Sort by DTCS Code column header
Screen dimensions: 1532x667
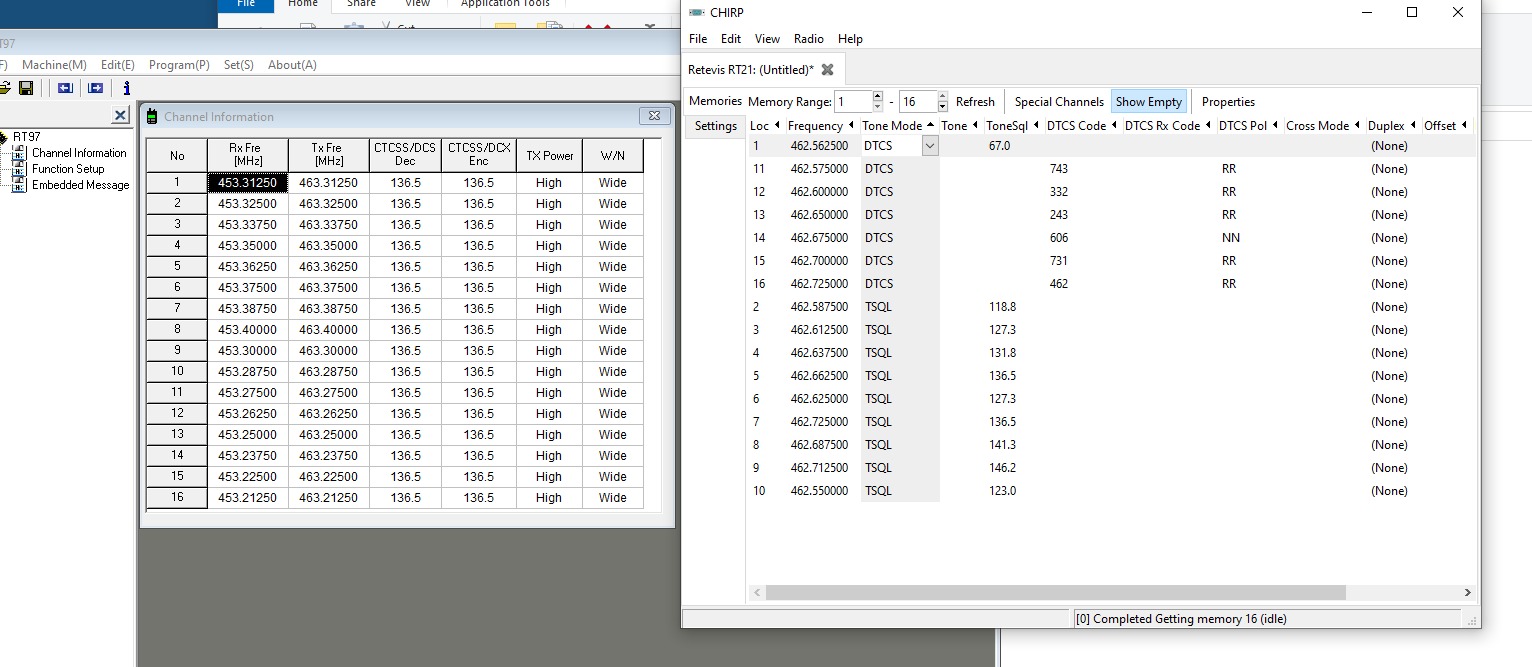tap(1082, 126)
